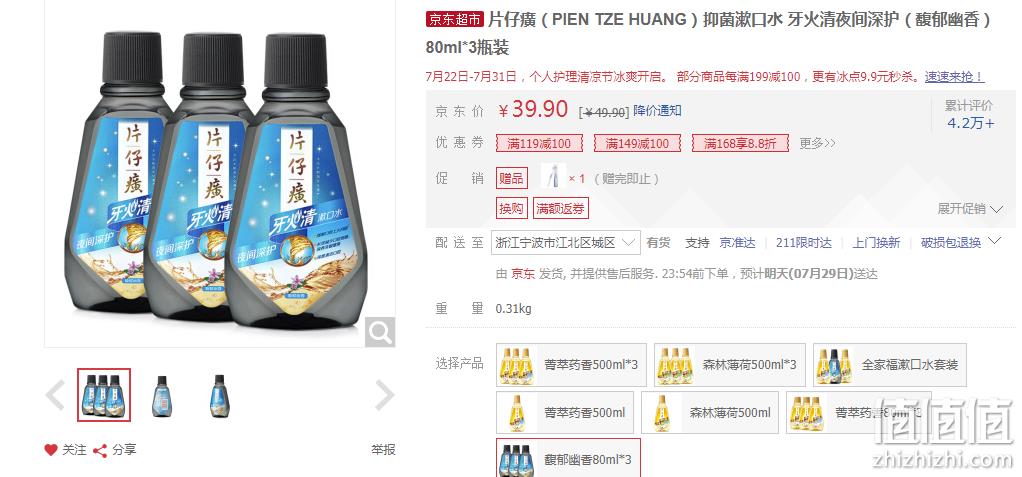Go to next thumbnails with right arrow

point(385,396)
